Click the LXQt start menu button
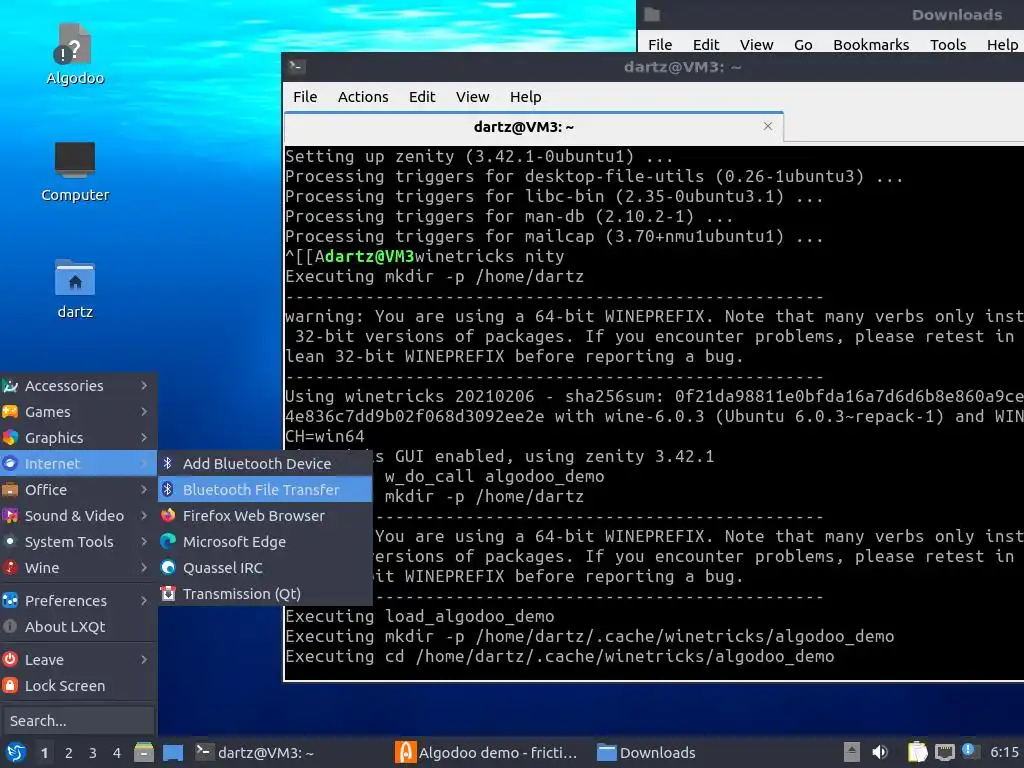Screen dimensions: 1024x768 [15, 752]
